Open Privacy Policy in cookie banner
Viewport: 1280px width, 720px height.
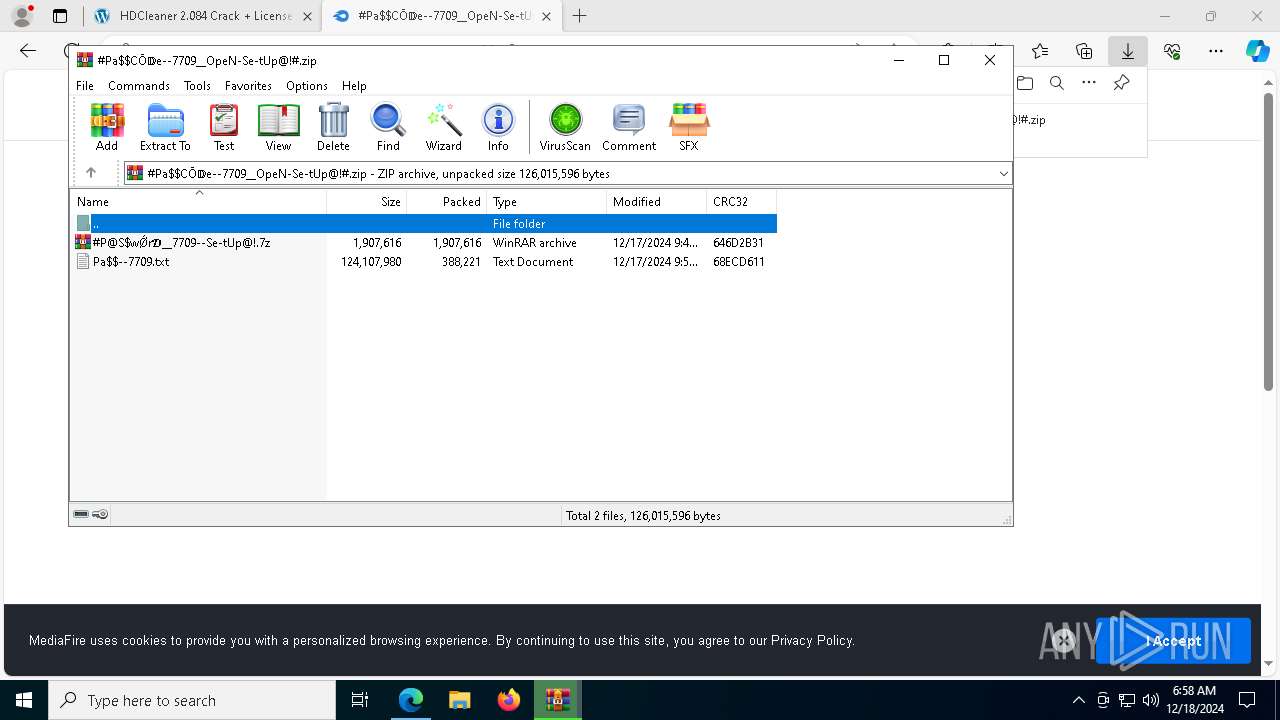811,640
